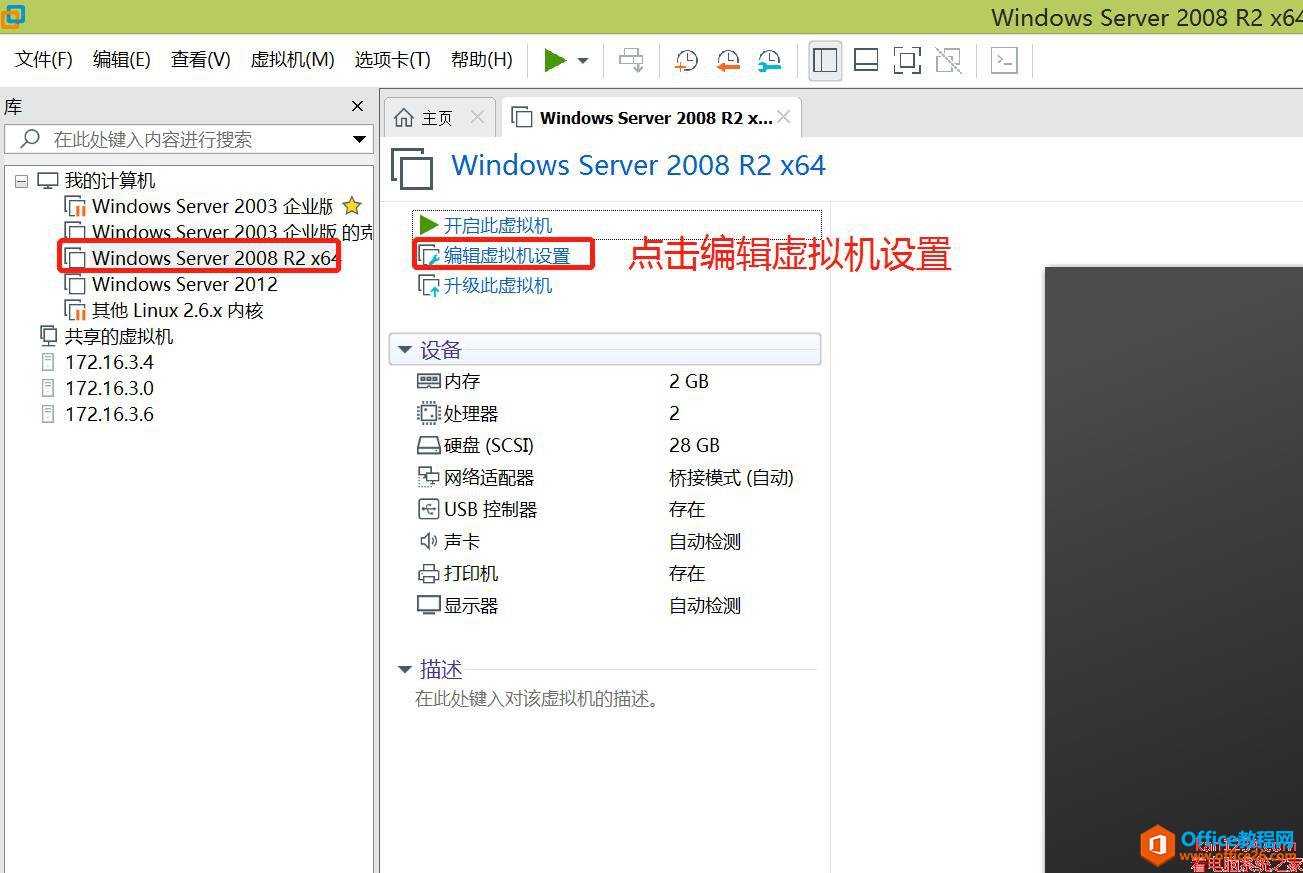Collapse the 描述 description section
This screenshot has height=873, width=1303.
coord(405,669)
